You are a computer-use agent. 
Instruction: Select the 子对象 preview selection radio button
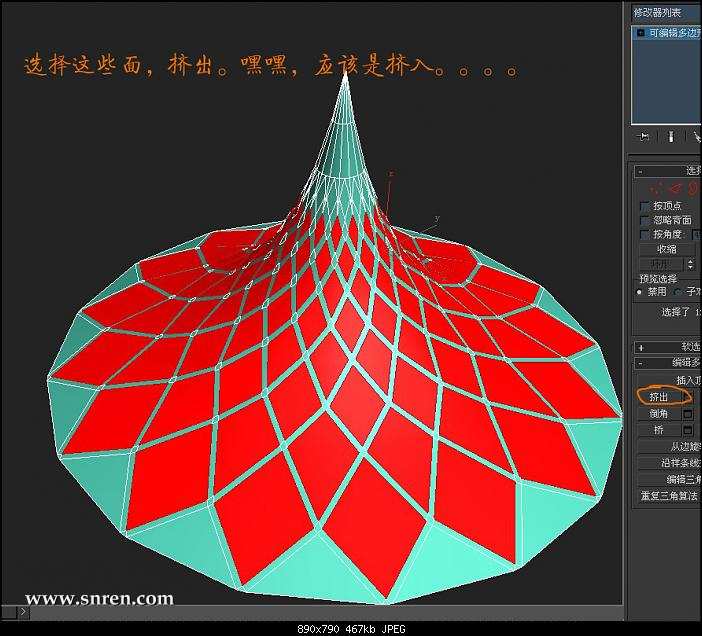pyautogui.click(x=678, y=292)
